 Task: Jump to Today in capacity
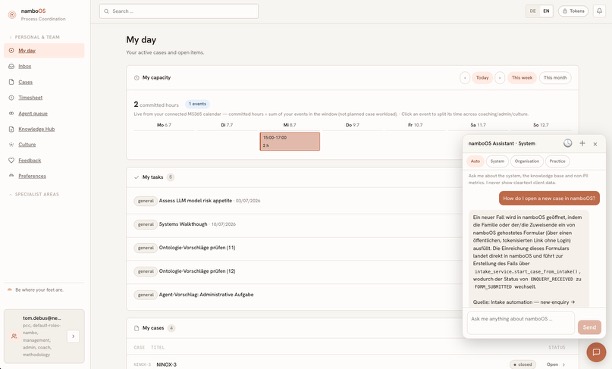(x=482, y=78)
